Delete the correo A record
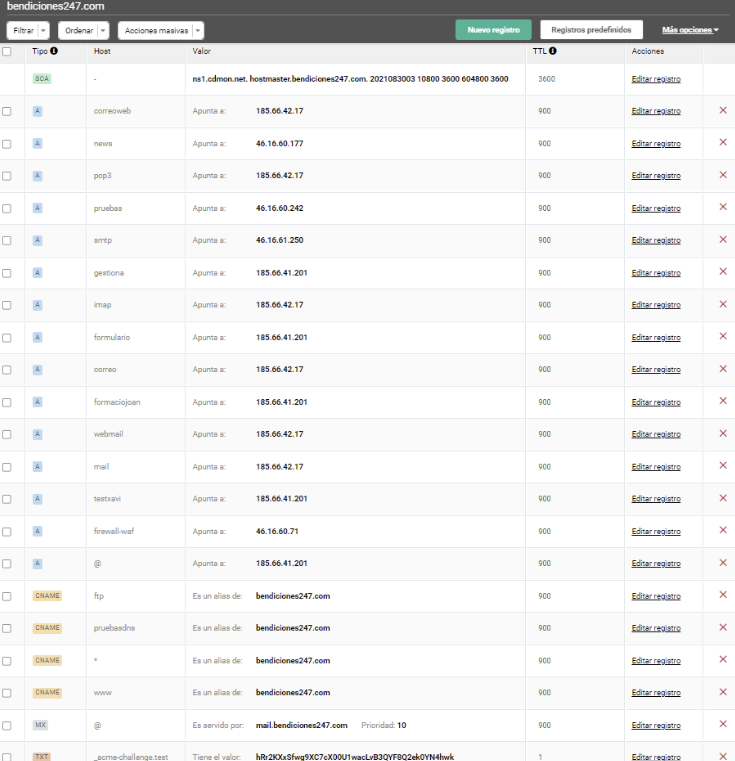Screen dimensions: 735x761 [x=723, y=369]
